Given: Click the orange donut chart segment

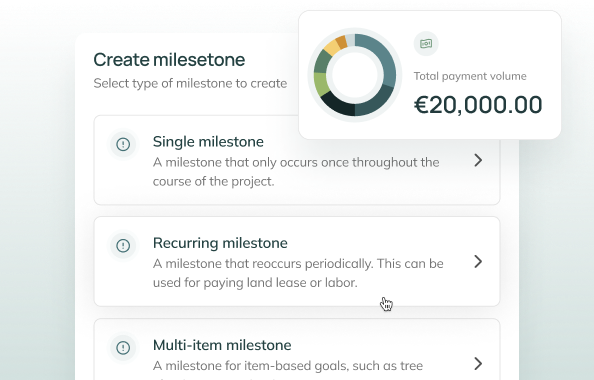Looking at the screenshot, I should [341, 42].
